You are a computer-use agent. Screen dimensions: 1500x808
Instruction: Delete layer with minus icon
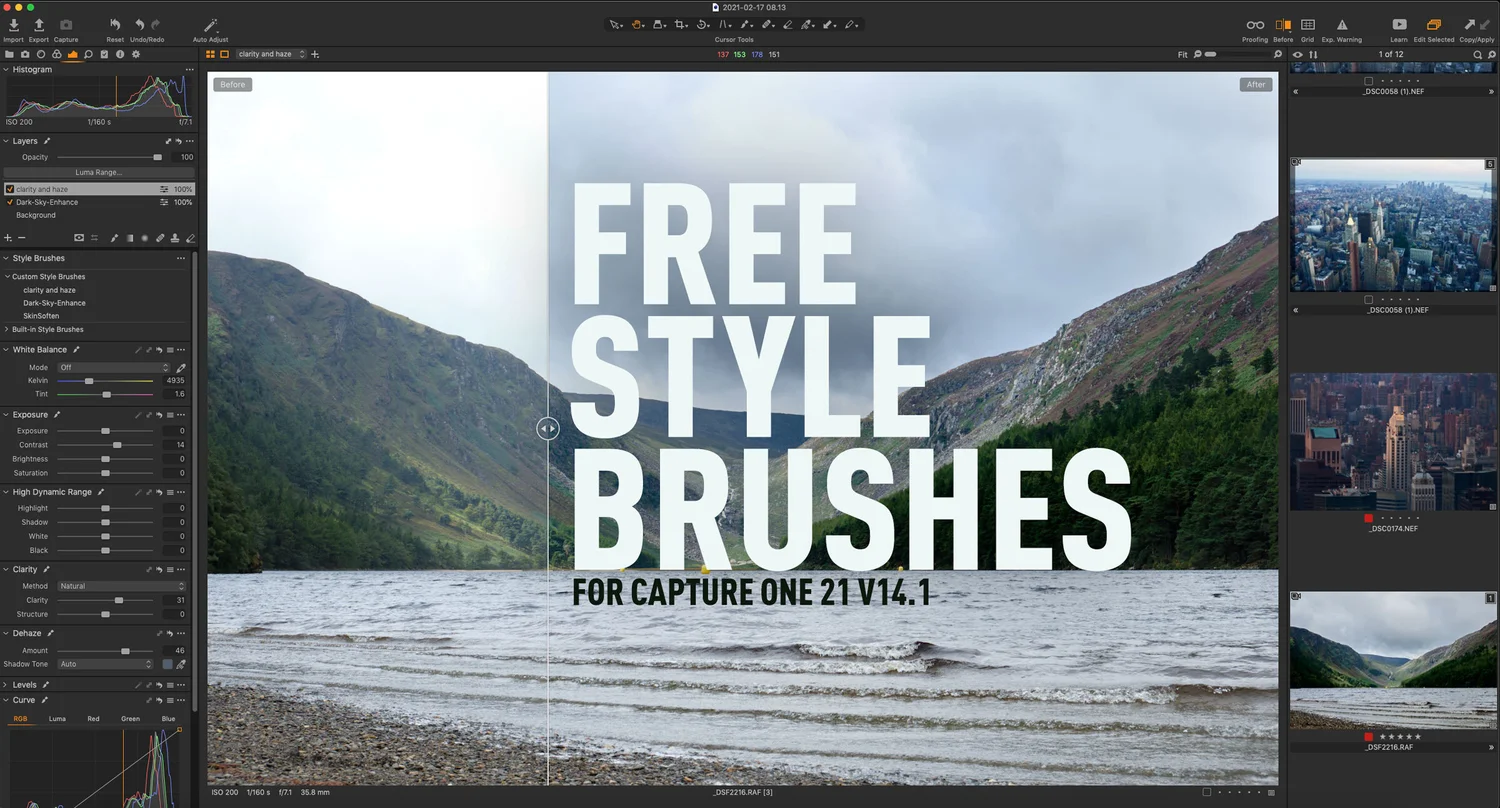pyautogui.click(x=21, y=238)
